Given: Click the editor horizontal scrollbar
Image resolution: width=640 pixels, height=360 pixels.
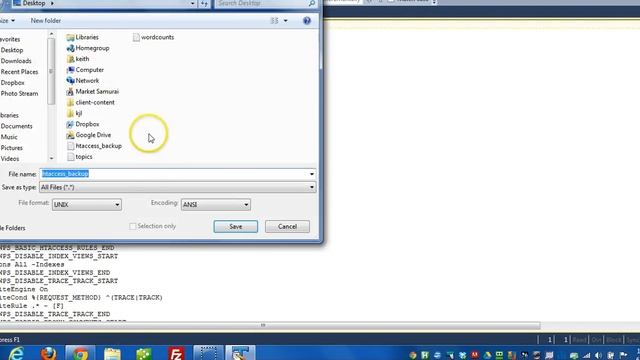Looking at the screenshot, I should click(x=270, y=325).
